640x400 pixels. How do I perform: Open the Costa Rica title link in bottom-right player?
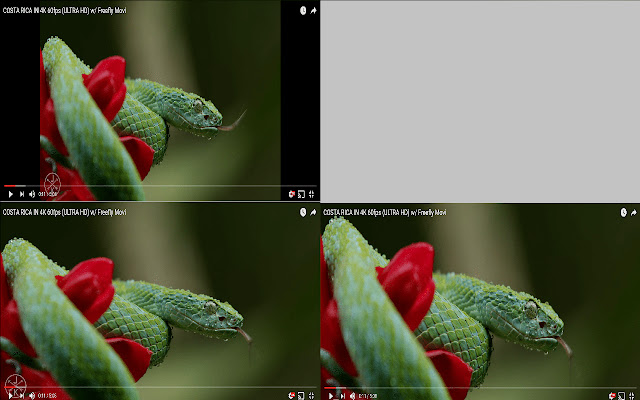[x=384, y=212]
